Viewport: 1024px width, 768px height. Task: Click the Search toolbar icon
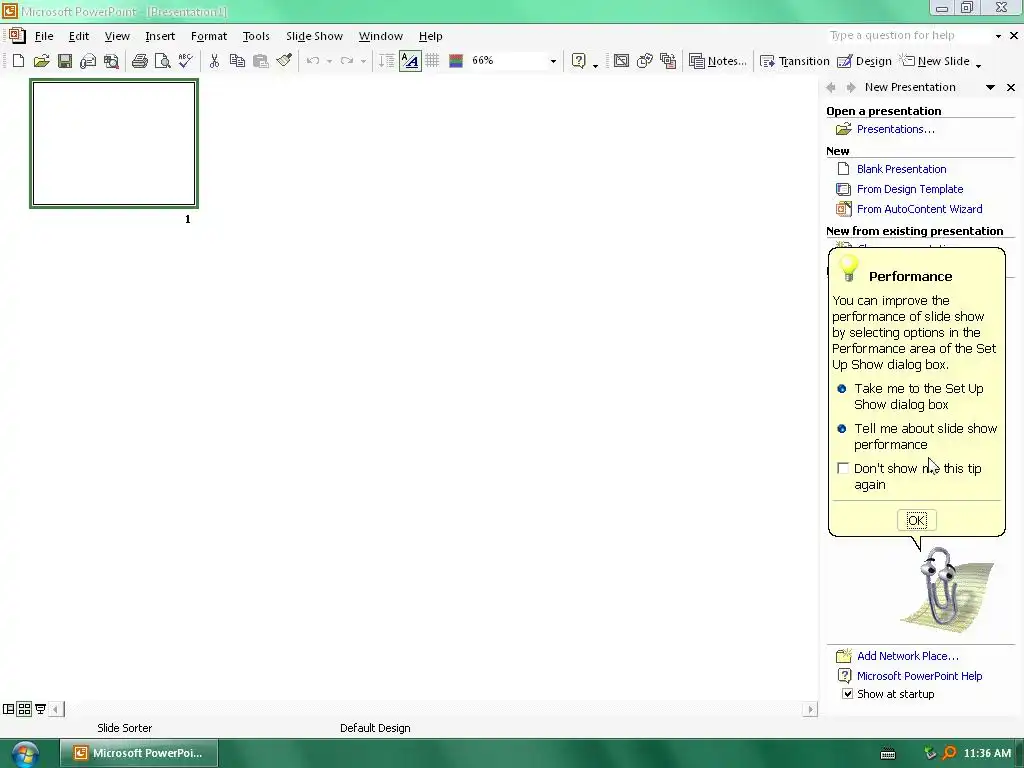pyautogui.click(x=111, y=61)
